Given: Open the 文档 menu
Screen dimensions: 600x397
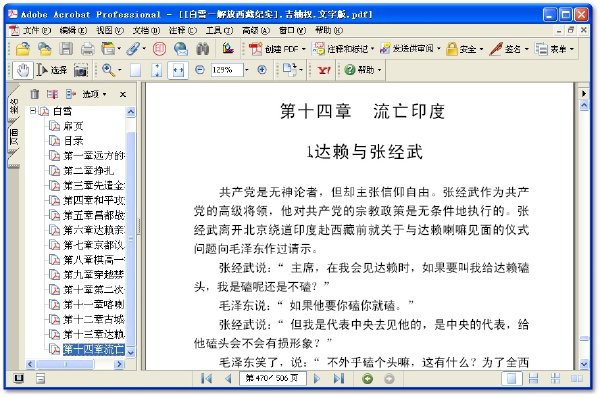Looking at the screenshot, I should click(x=146, y=30).
